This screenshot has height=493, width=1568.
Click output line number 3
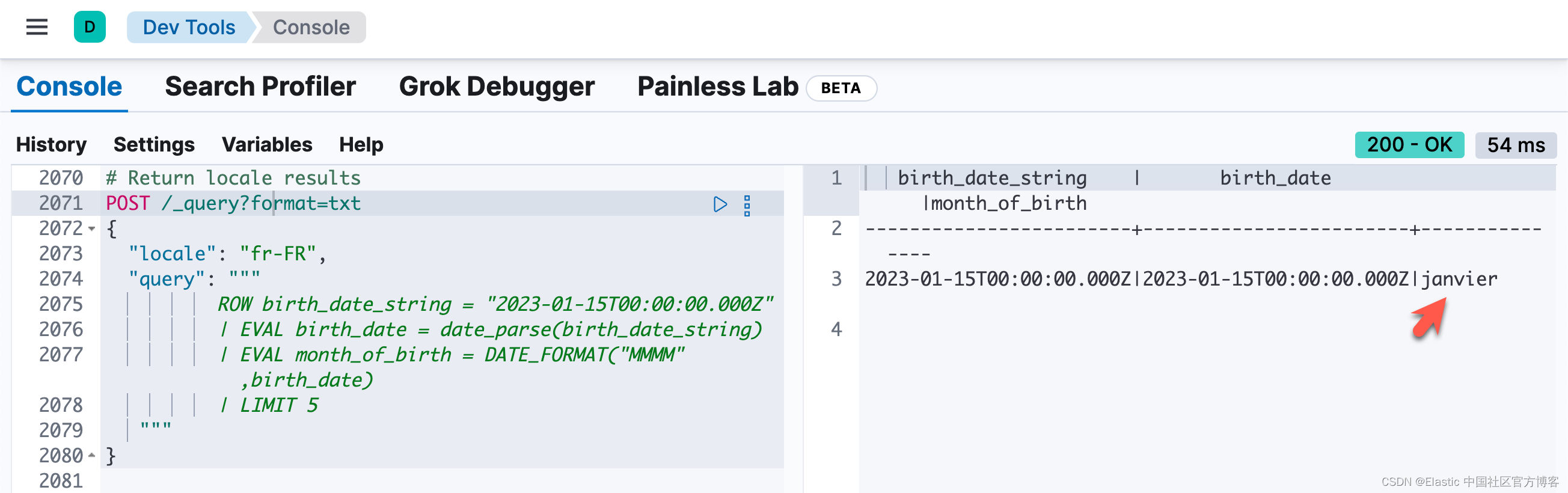point(836,280)
